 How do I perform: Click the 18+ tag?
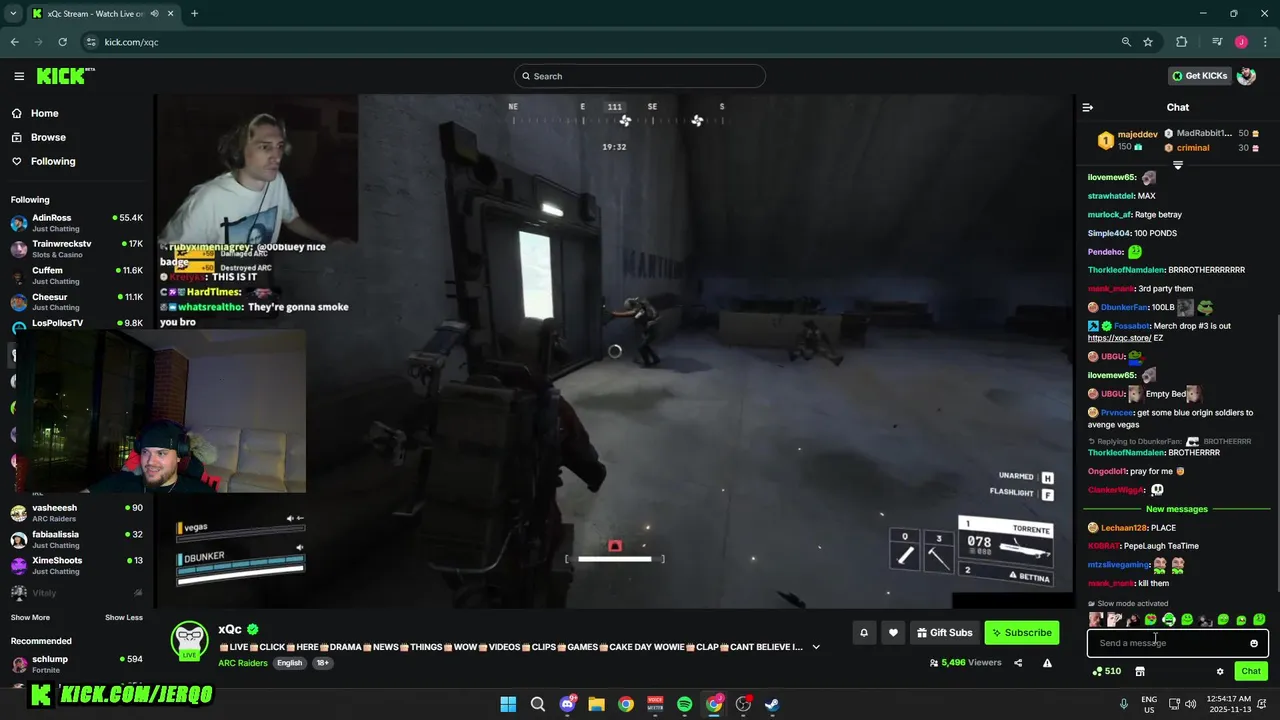(322, 663)
